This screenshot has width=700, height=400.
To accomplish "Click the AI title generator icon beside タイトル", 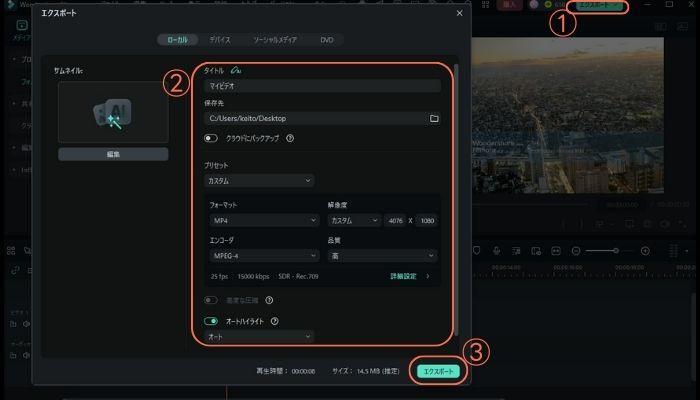I will pyautogui.click(x=236, y=70).
